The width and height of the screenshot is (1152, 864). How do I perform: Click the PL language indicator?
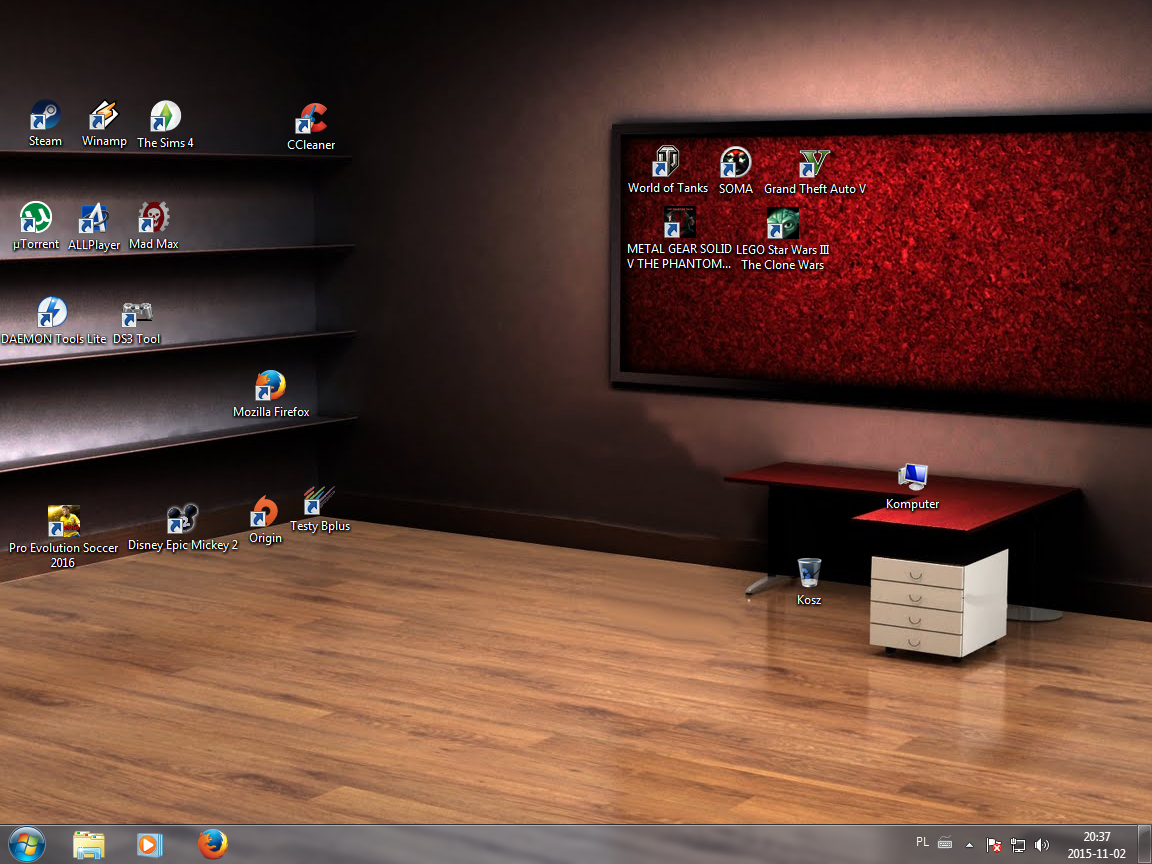[x=922, y=843]
